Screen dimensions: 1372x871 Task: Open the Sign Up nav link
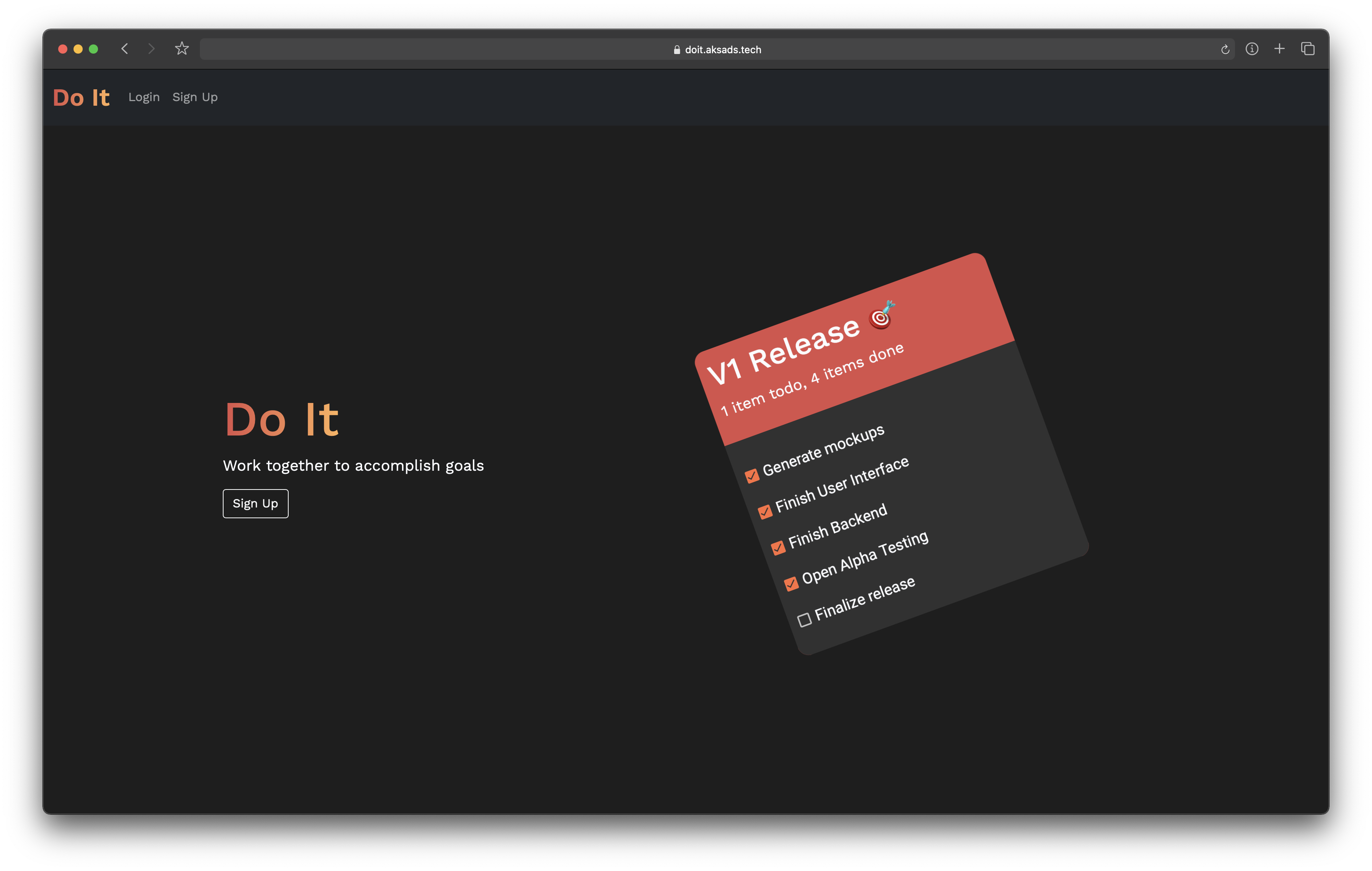(x=195, y=97)
